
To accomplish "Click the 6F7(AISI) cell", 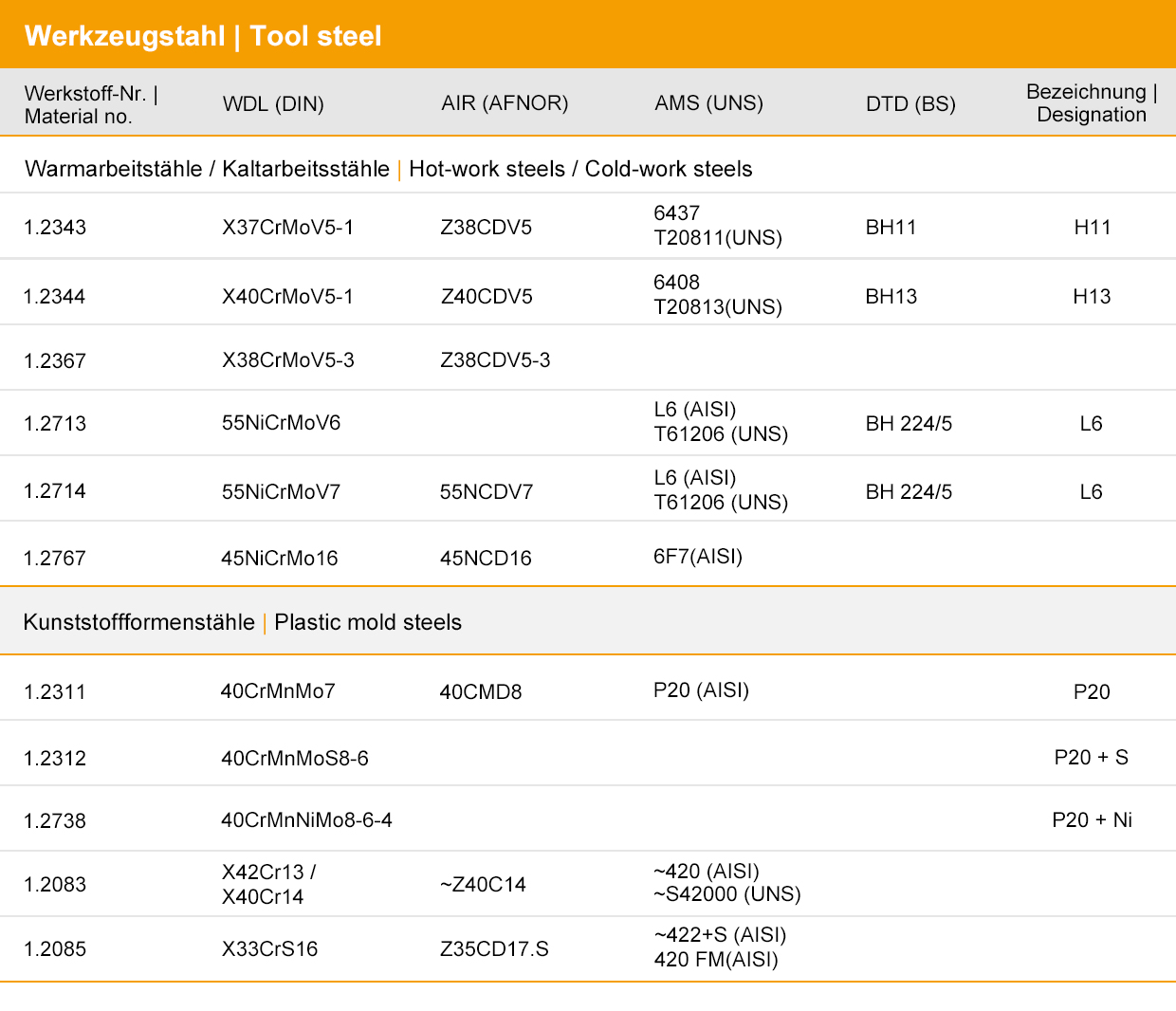I will (697, 557).
